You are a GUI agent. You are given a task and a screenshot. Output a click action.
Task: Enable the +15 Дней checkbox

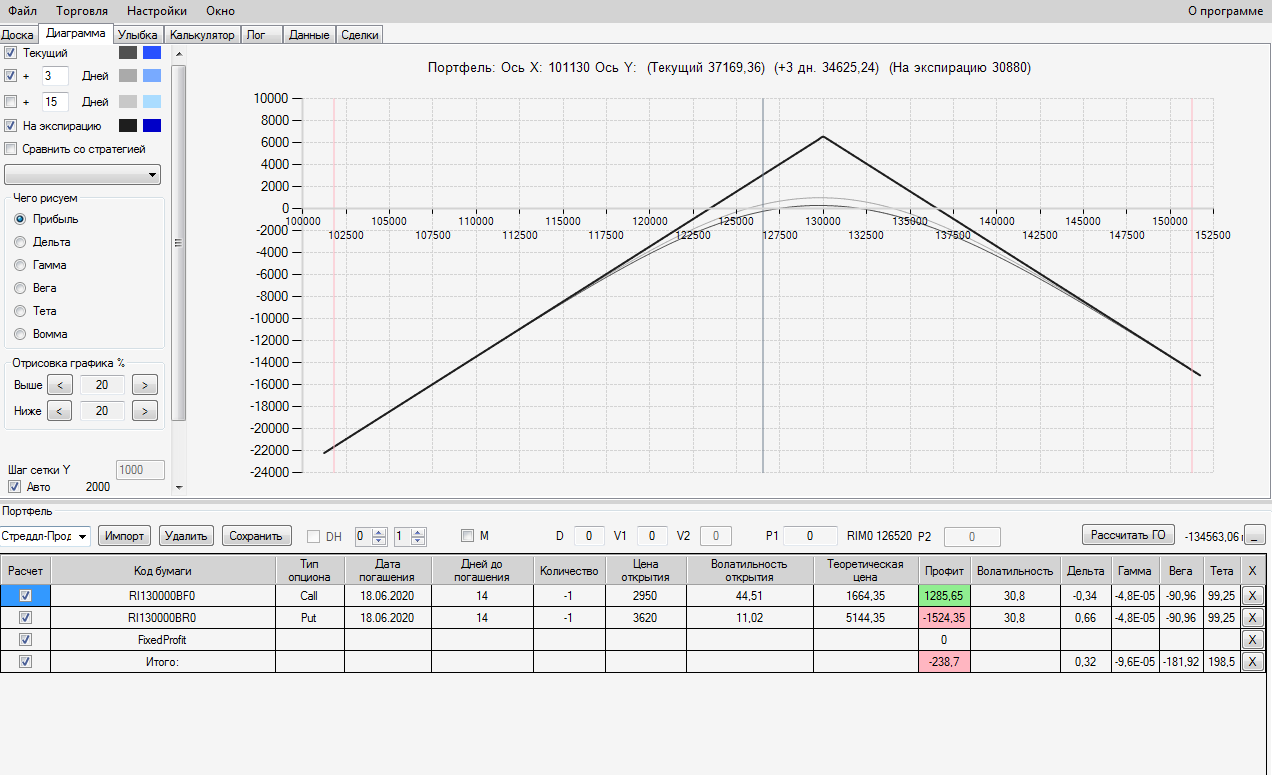11,101
